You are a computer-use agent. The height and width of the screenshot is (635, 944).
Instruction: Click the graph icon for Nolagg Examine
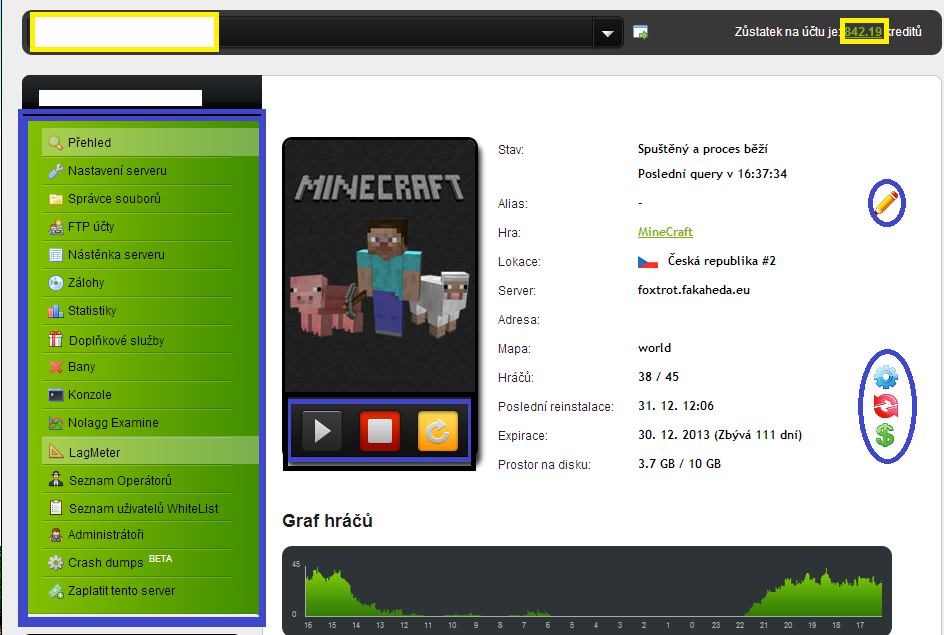pyautogui.click(x=55, y=423)
